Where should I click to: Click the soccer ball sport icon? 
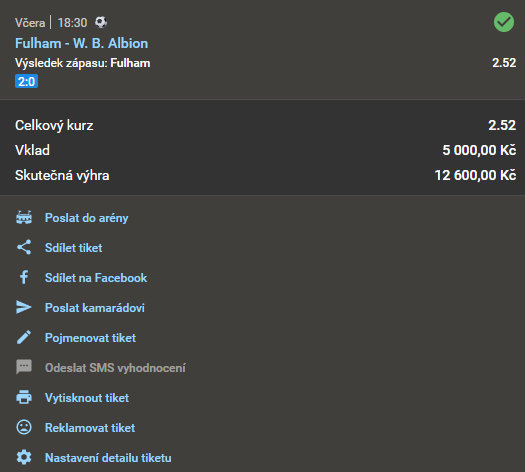101,22
